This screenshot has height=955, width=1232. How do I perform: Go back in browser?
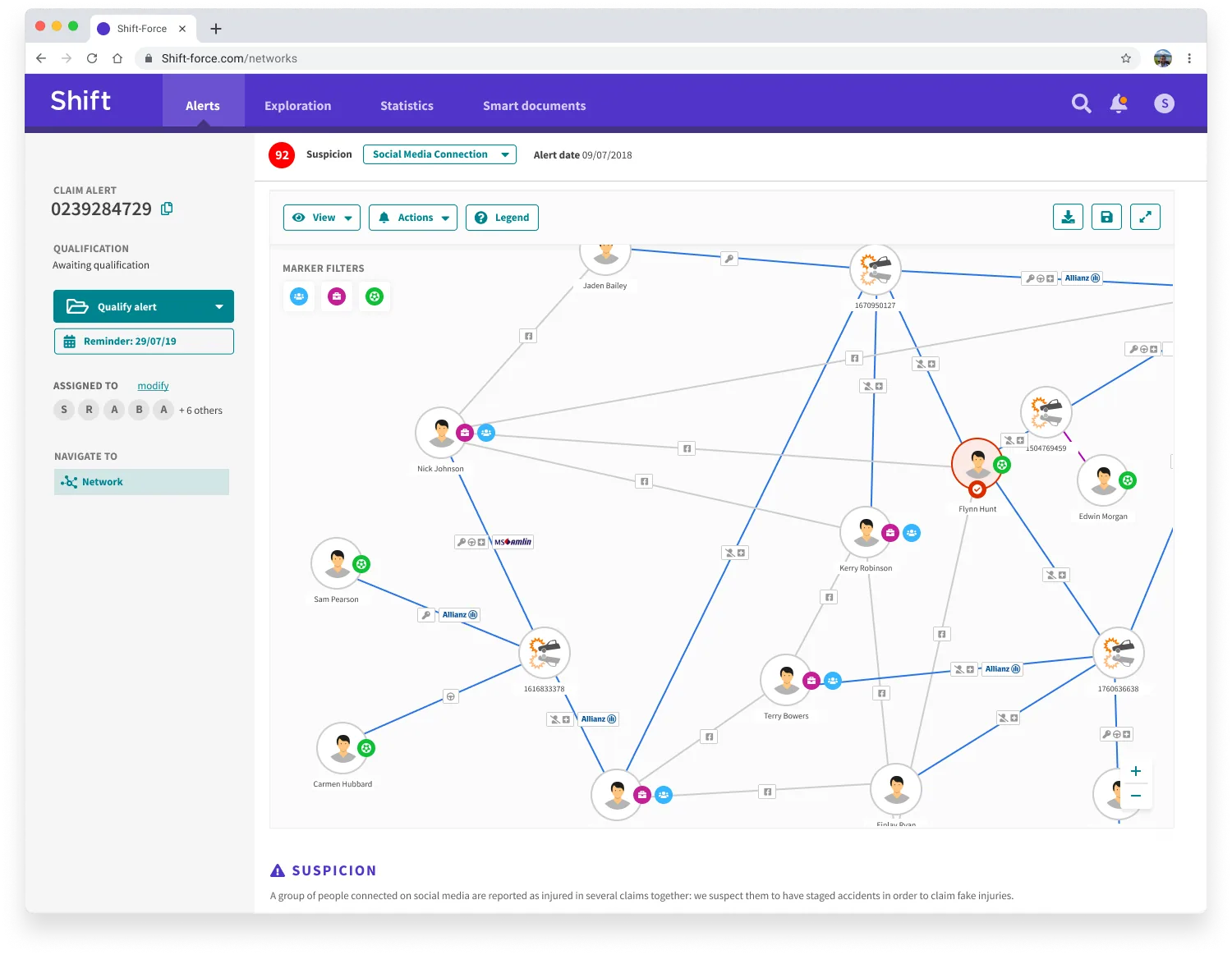pyautogui.click(x=41, y=58)
